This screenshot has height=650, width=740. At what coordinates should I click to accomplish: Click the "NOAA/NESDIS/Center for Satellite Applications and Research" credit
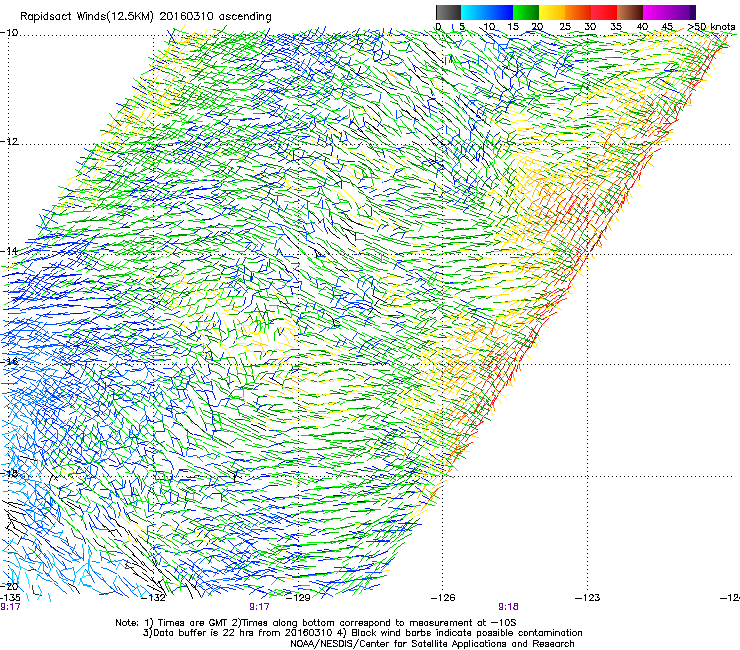[432, 643]
